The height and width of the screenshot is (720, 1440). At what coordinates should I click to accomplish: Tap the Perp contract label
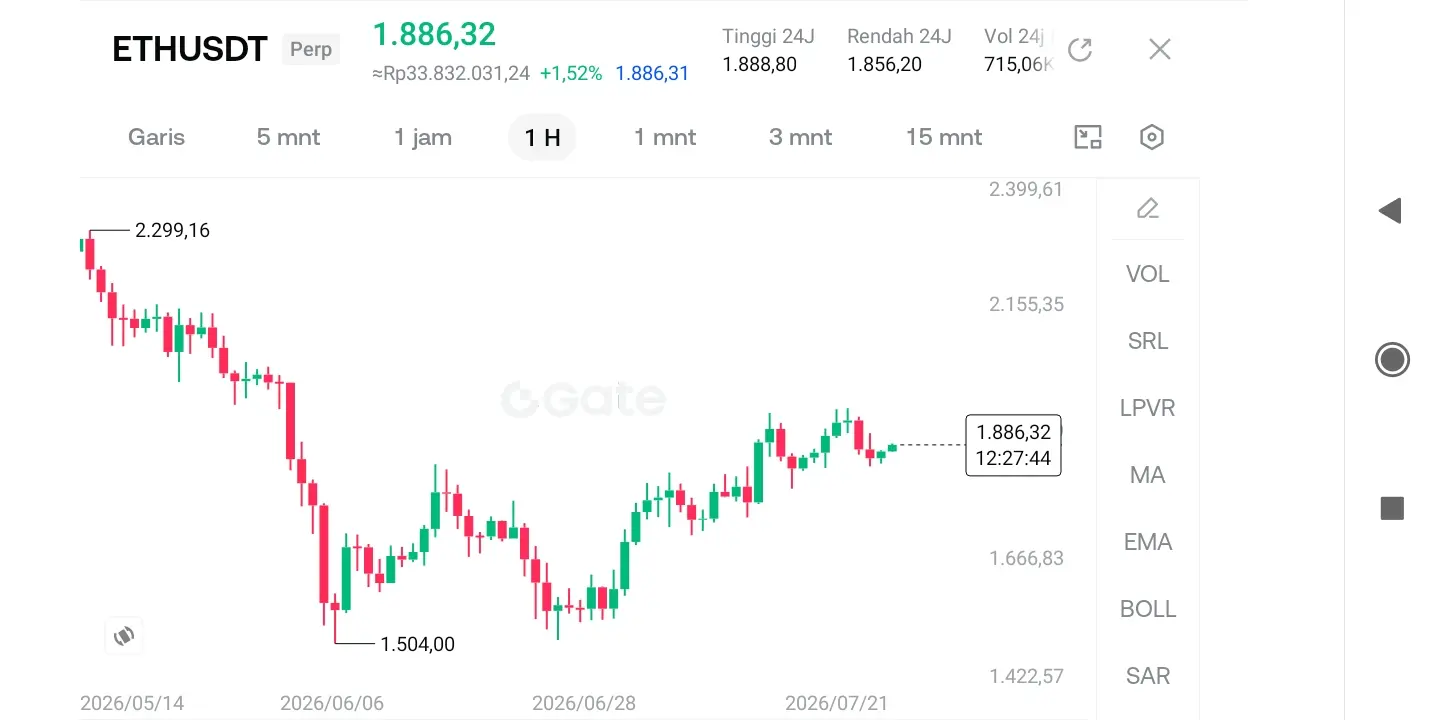tap(311, 49)
